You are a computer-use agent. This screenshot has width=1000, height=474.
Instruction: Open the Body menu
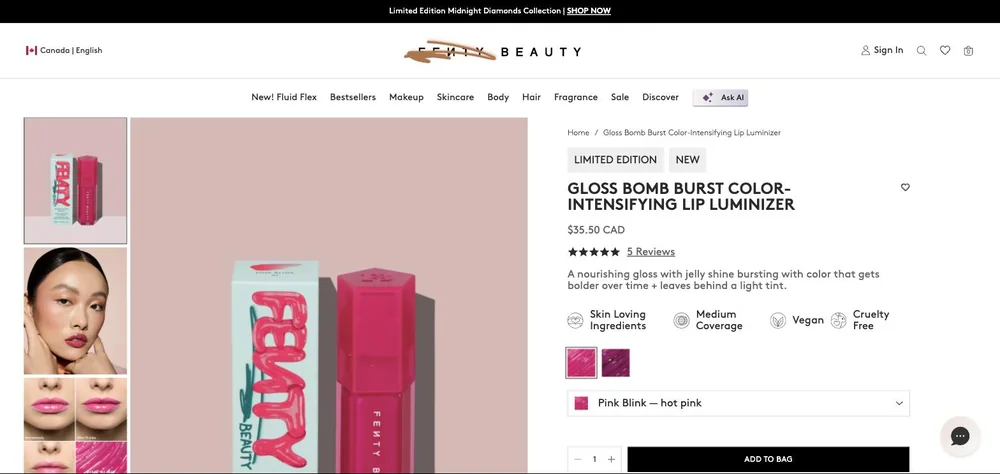(498, 98)
